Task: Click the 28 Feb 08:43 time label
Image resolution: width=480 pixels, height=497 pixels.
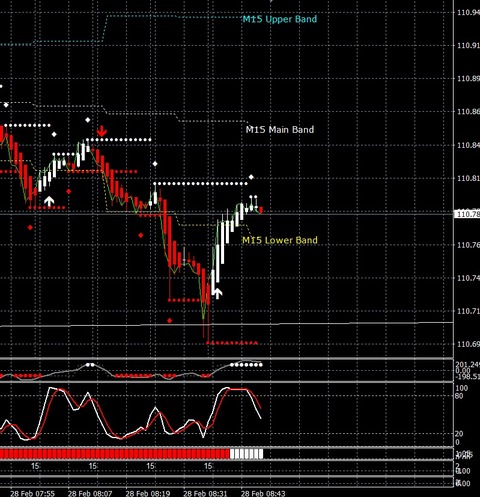Action: (263, 493)
